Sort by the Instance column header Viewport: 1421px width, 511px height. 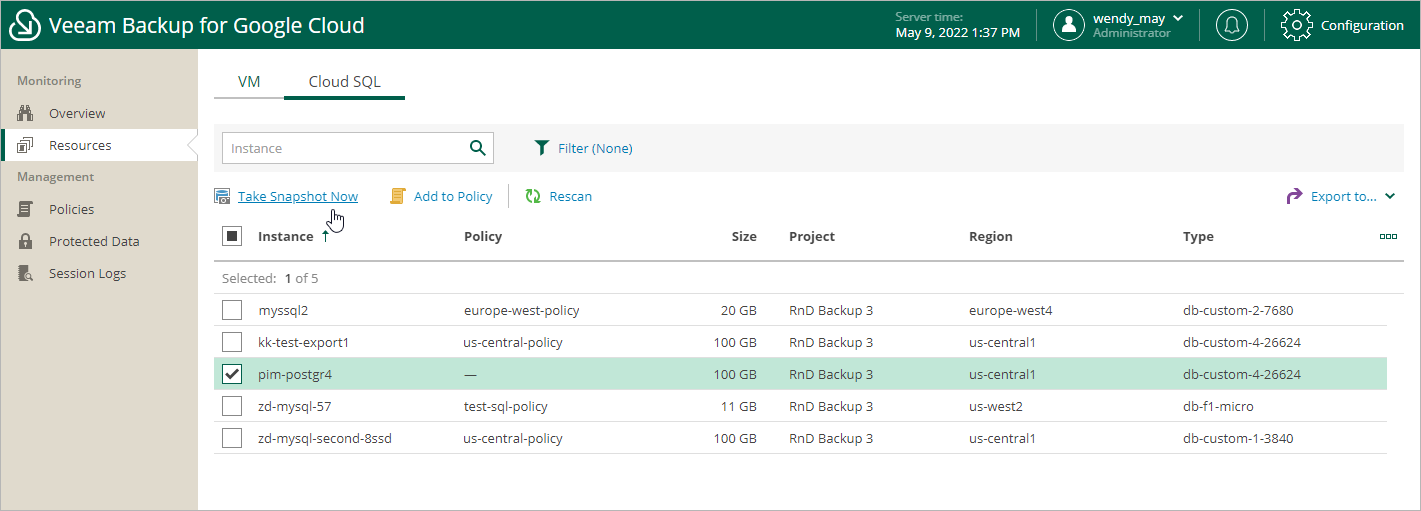285,237
